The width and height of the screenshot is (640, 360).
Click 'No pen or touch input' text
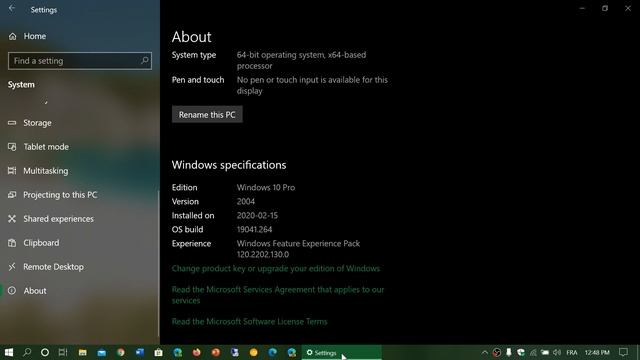pos(312,85)
